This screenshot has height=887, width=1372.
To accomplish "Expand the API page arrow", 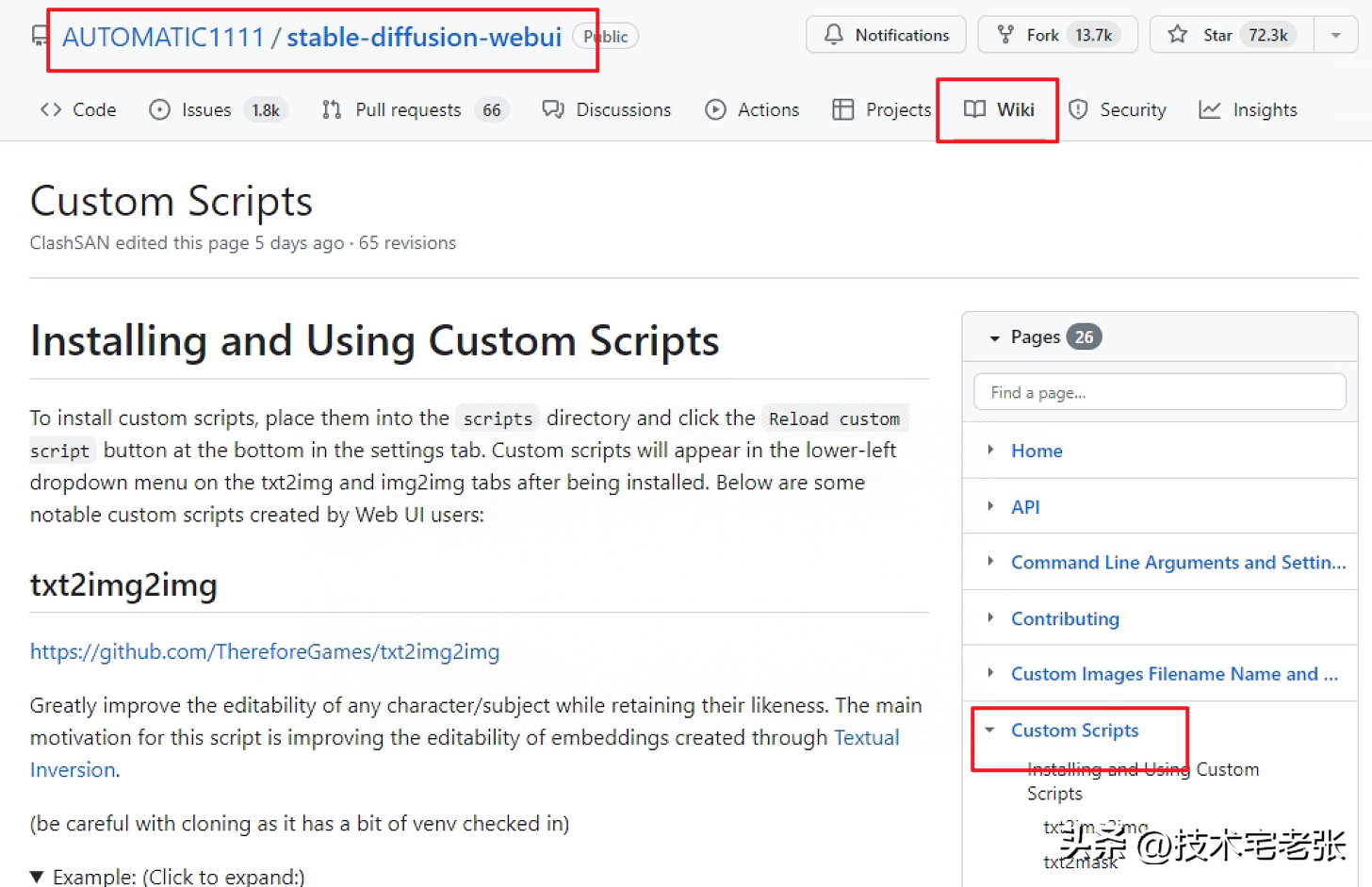I will pyautogui.click(x=990, y=506).
